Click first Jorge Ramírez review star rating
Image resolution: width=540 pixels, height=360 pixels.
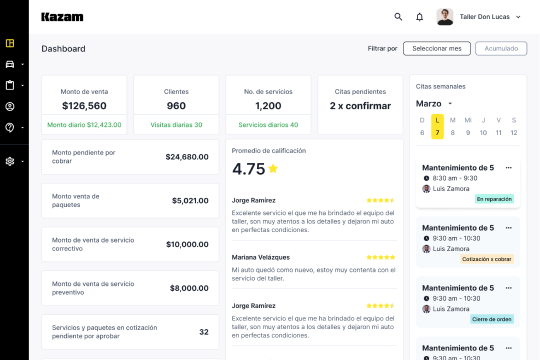381,200
